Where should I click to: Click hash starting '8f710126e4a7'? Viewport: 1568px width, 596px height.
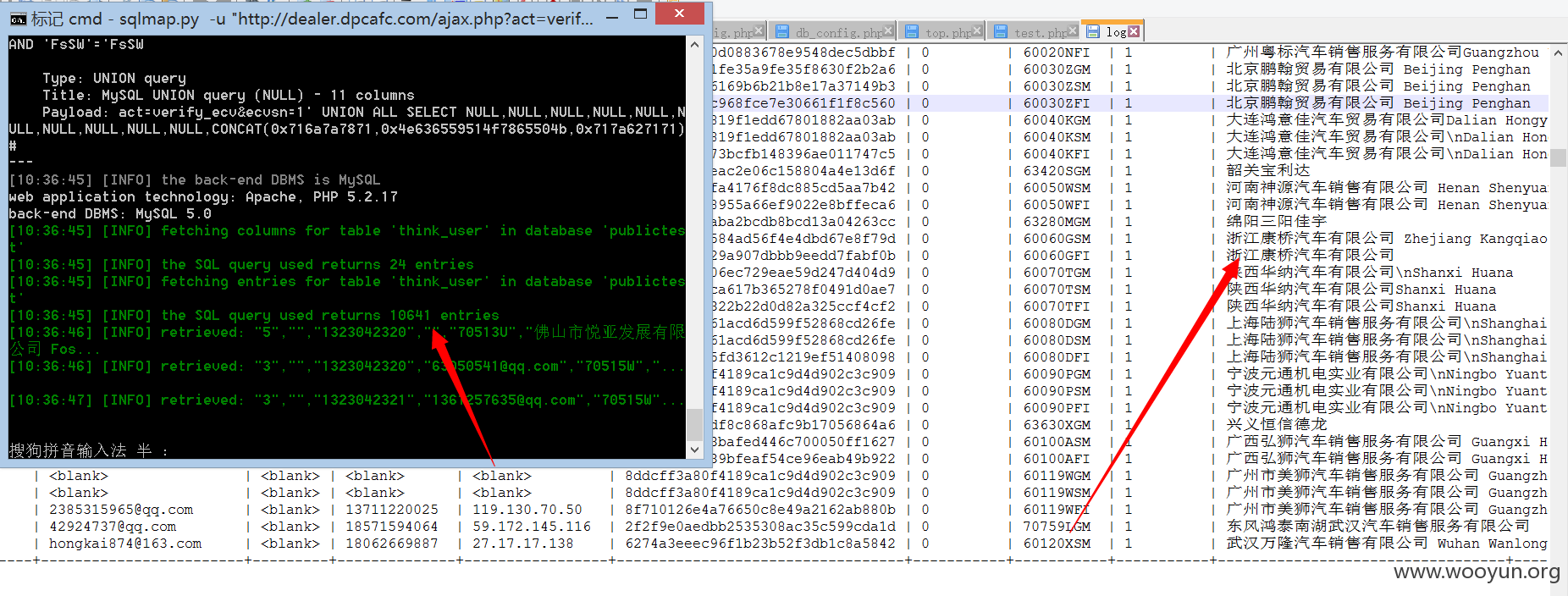tap(760, 510)
